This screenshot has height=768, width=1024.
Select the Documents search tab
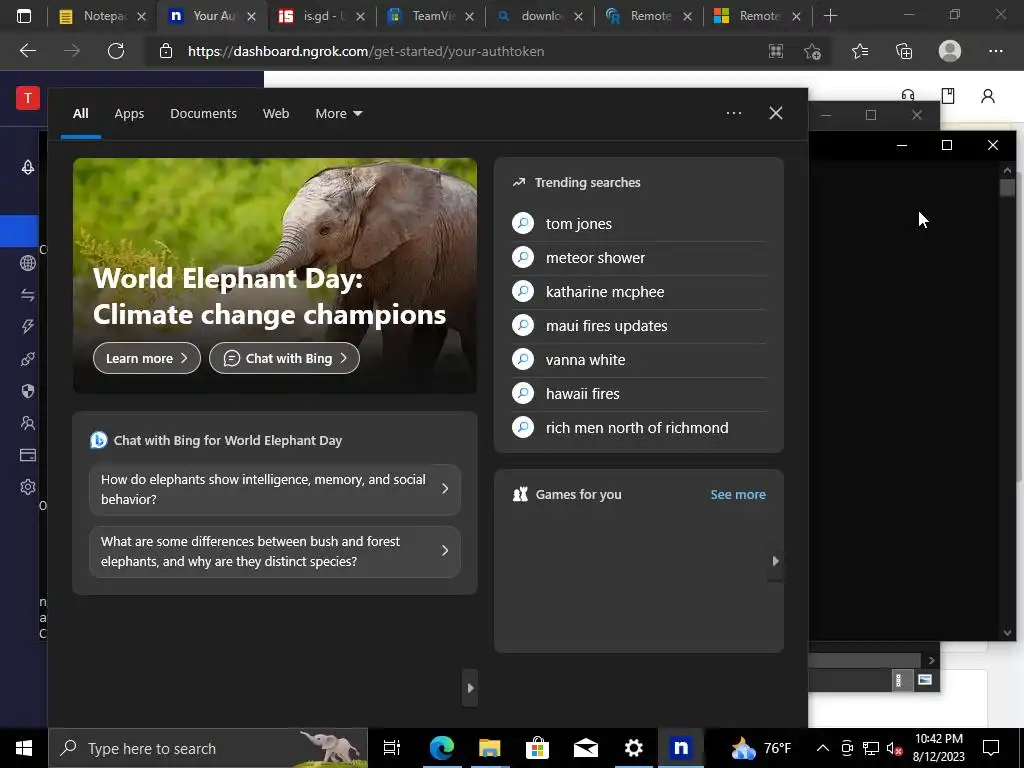coord(203,114)
